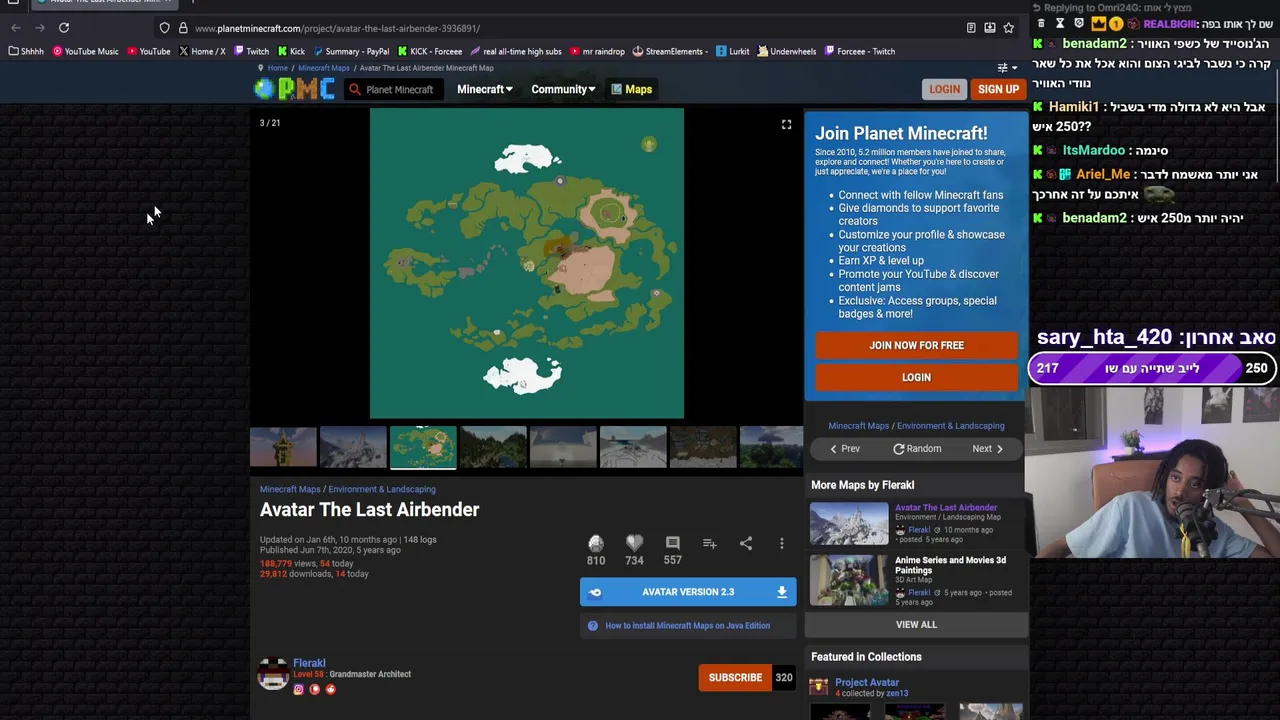Click JOIN NOW FOR FREE button
Screen dimensions: 1280x720
[916, 345]
